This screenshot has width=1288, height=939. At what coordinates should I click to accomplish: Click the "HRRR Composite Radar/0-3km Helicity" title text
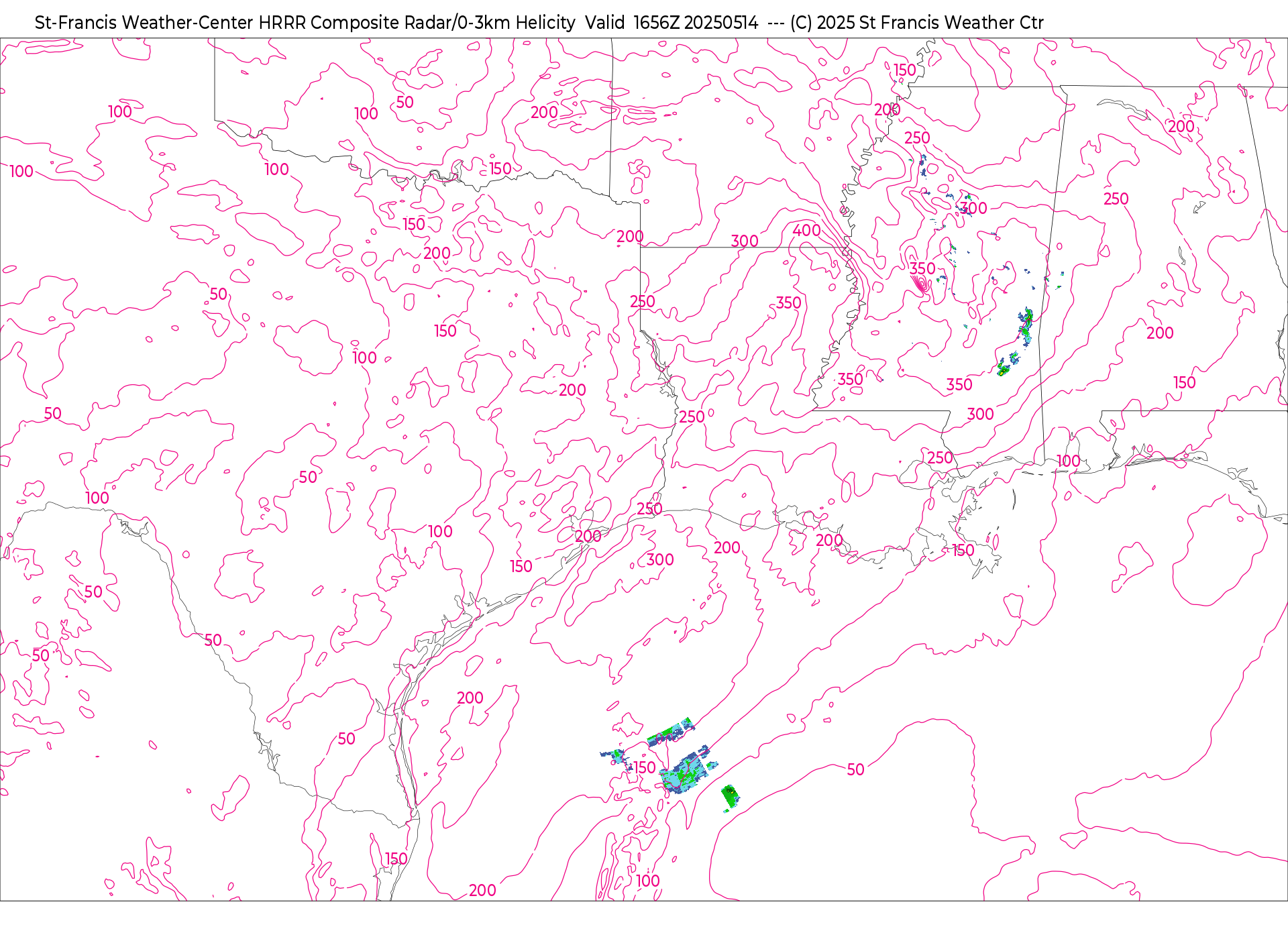tap(417, 23)
